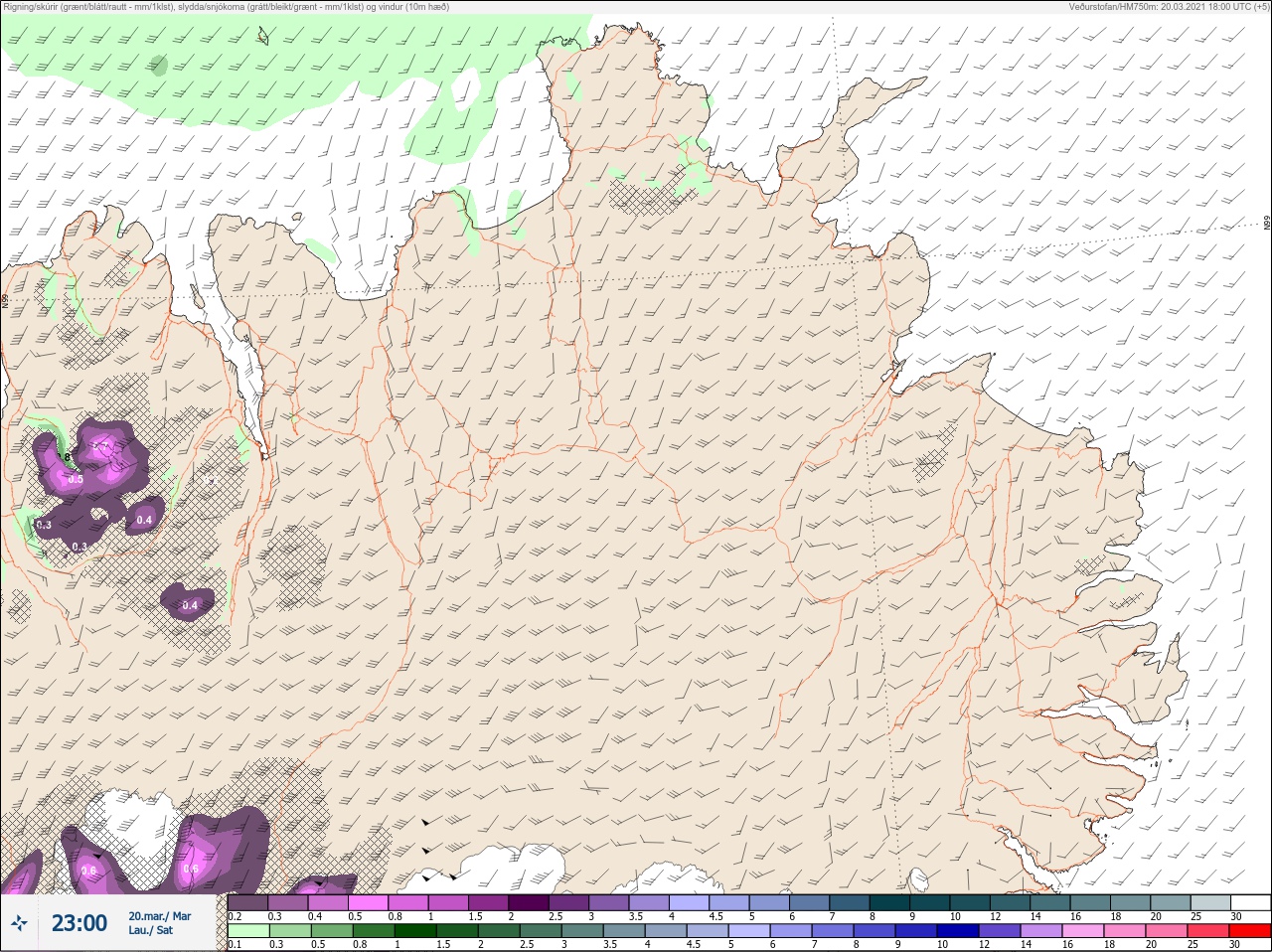Select the 23:00 forecast time display
Viewport: 1272px width, 952px height.
tap(79, 923)
